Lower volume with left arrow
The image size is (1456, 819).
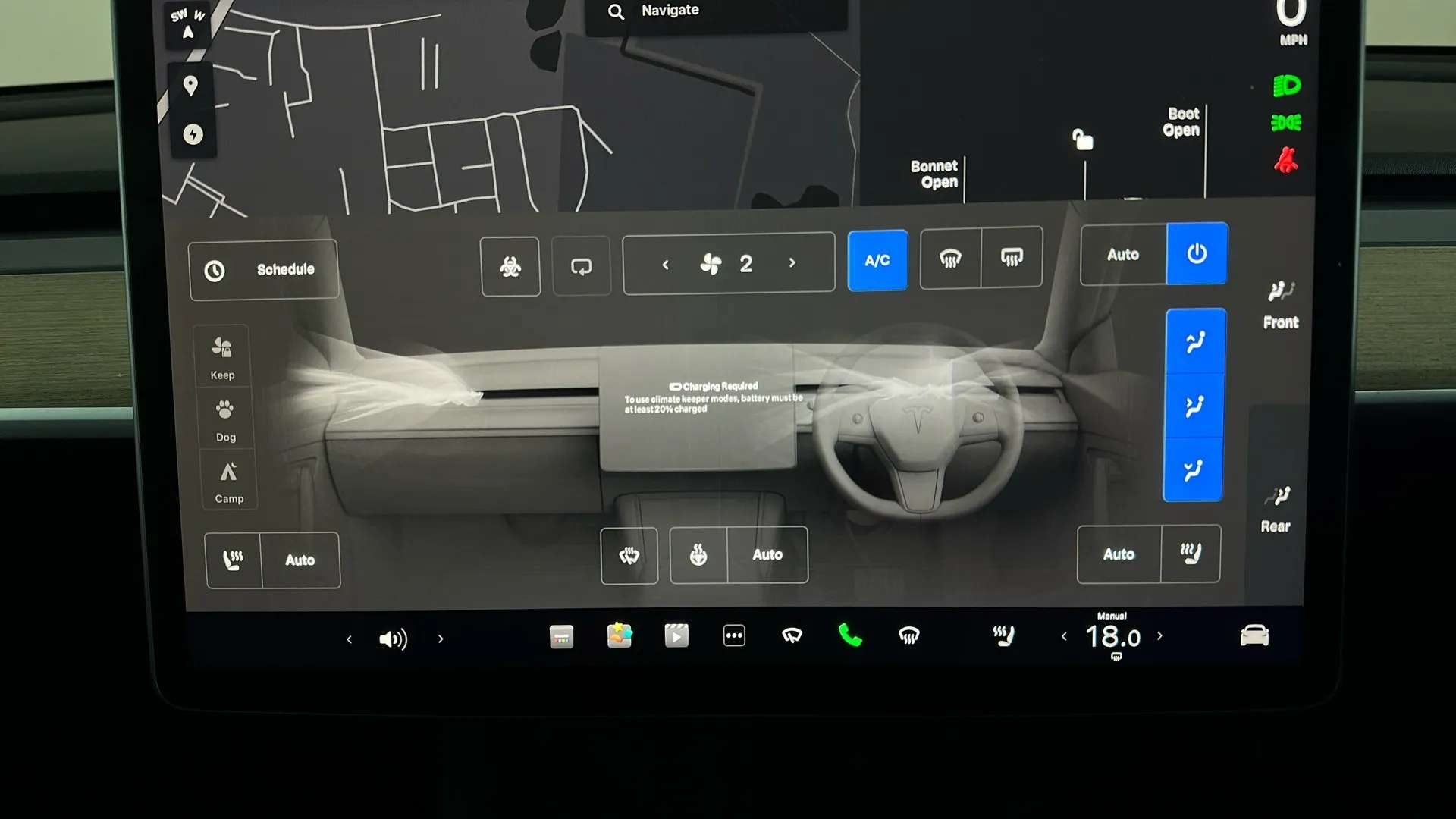[349, 640]
